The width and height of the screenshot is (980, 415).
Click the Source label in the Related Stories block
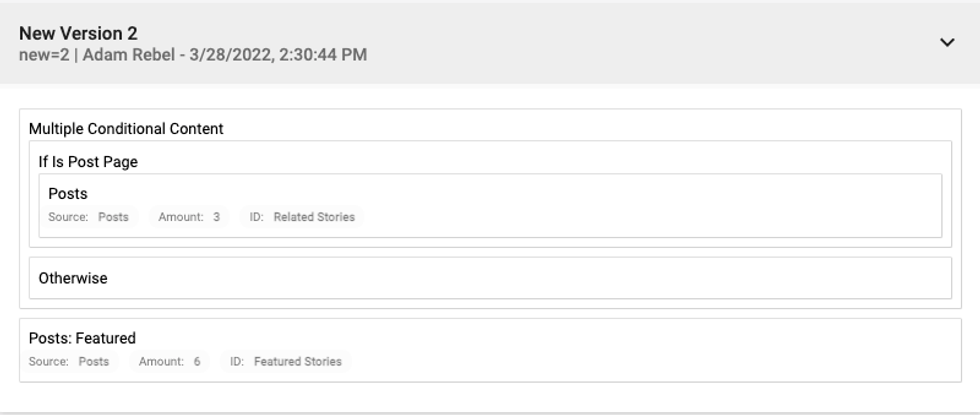[x=68, y=217]
